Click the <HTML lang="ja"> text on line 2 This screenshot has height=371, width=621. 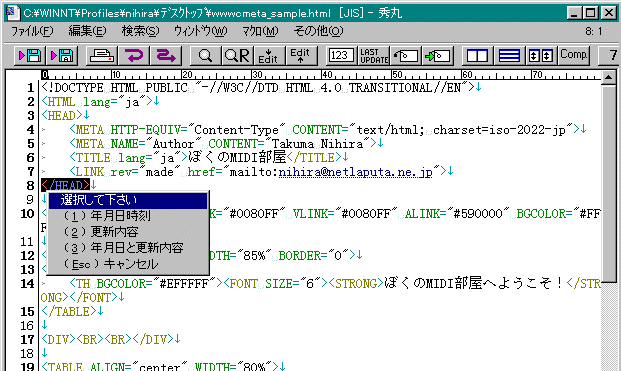coord(97,102)
